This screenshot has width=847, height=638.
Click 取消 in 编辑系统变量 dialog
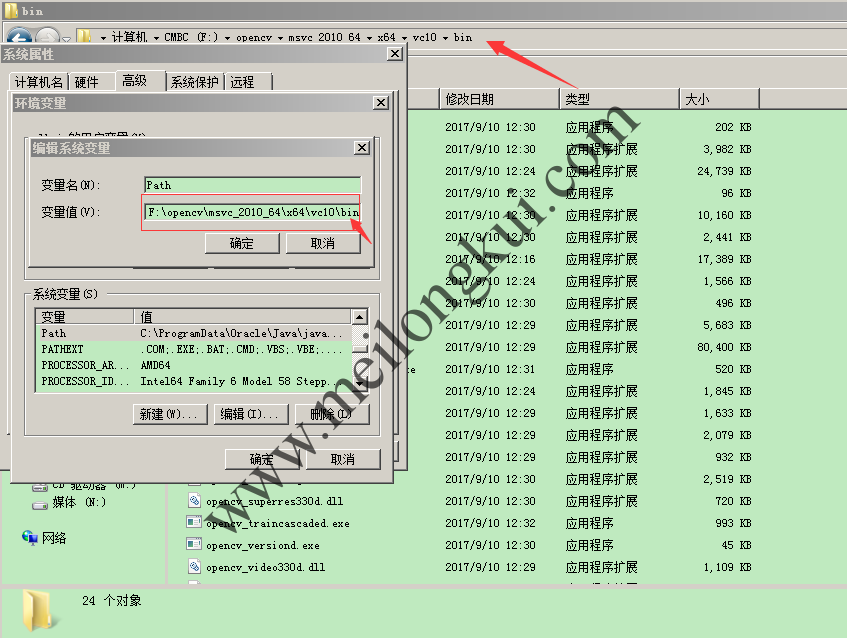(x=323, y=244)
